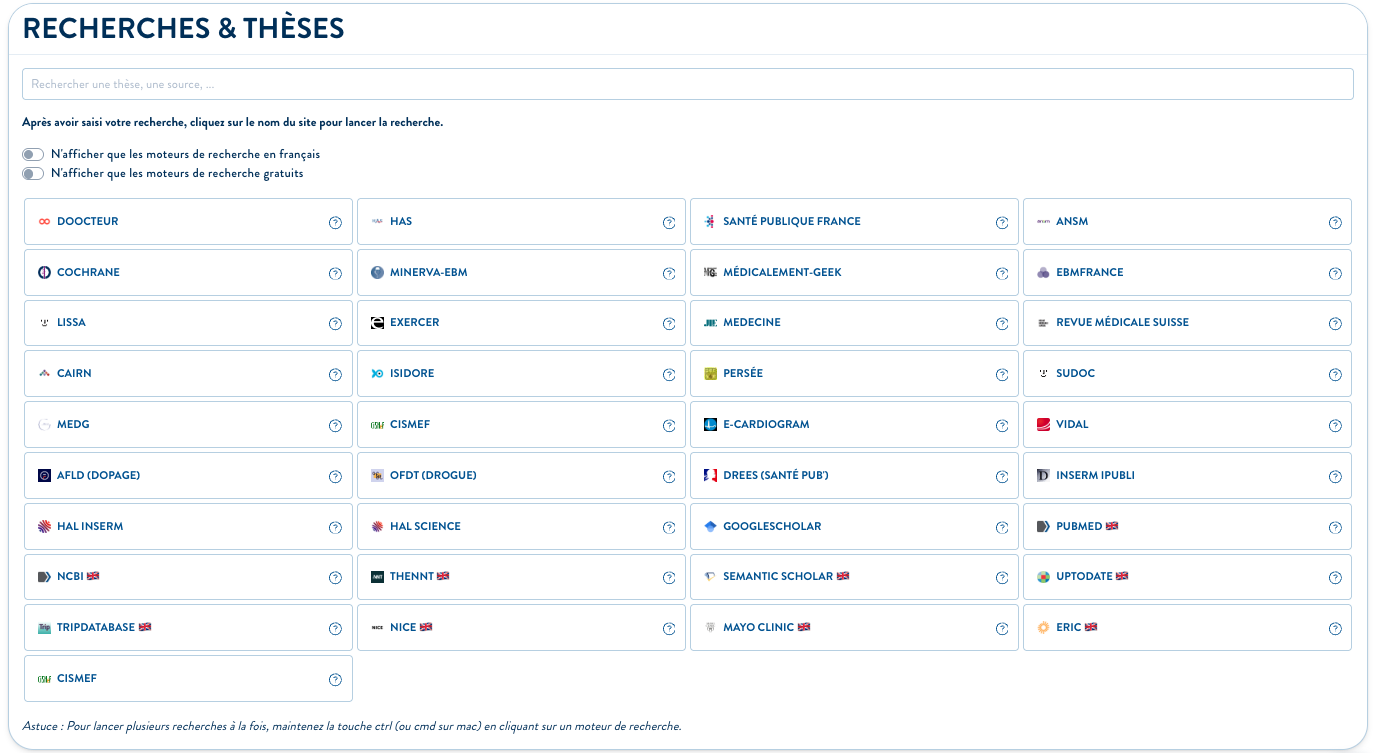Open the HAS search engine
Screen dimensions: 1374x753
pos(401,222)
